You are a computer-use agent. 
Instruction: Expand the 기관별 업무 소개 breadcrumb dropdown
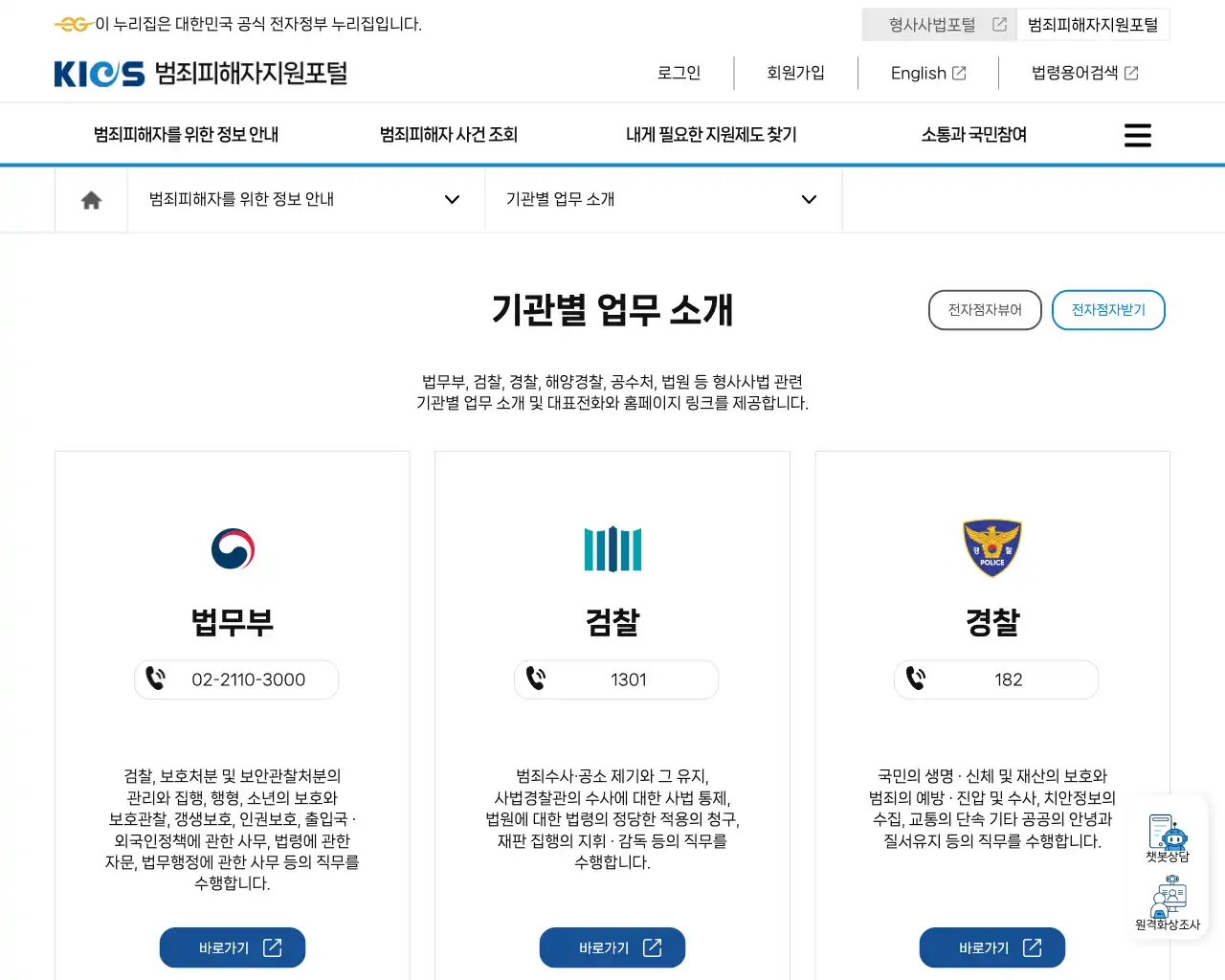coord(663,200)
